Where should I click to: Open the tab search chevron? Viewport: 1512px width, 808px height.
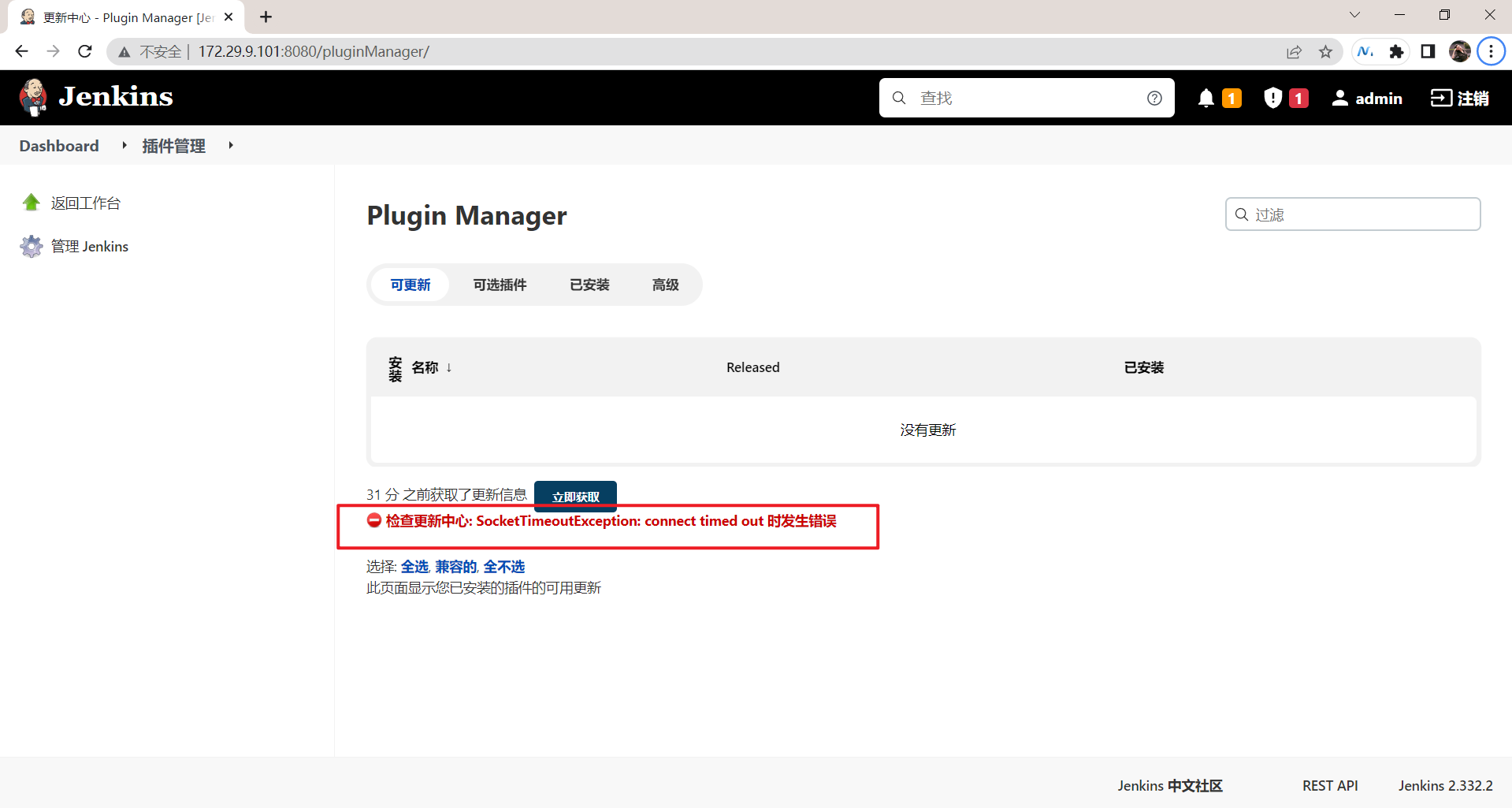coord(1354,15)
